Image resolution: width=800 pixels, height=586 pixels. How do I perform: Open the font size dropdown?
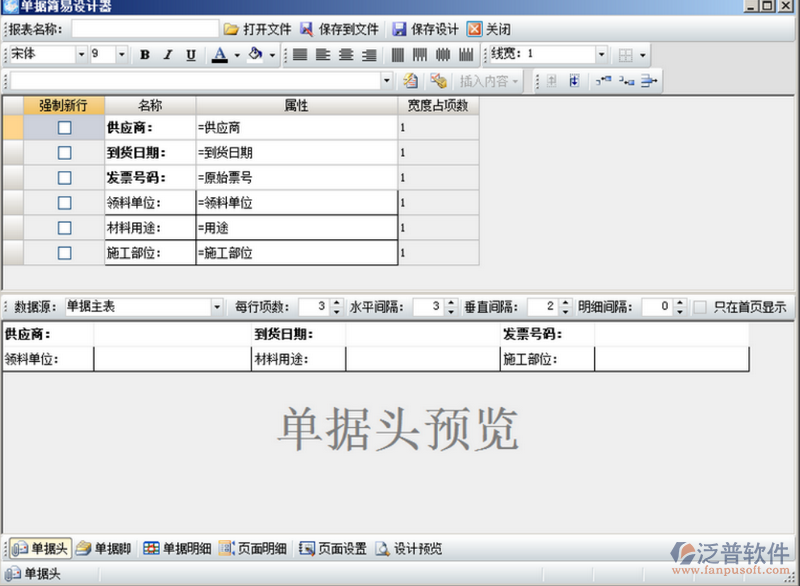click(121, 55)
